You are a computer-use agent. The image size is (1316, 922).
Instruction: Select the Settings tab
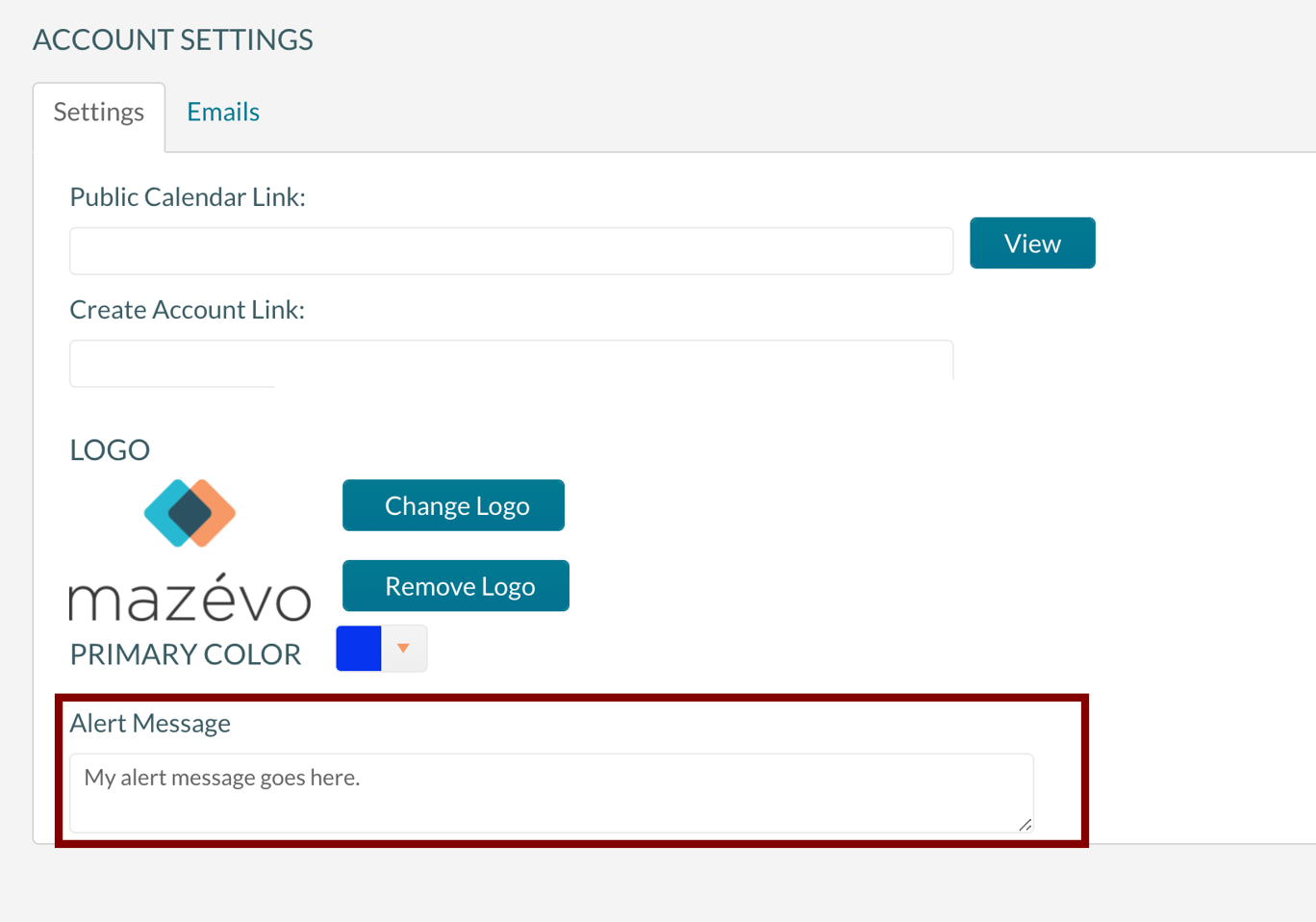97,112
